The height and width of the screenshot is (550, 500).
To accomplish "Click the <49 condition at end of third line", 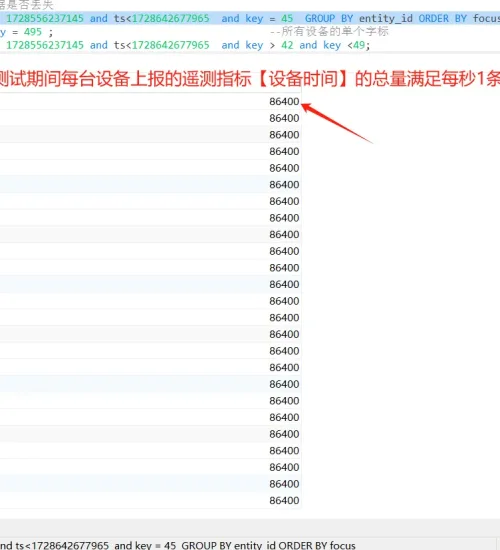I will click(x=358, y=45).
